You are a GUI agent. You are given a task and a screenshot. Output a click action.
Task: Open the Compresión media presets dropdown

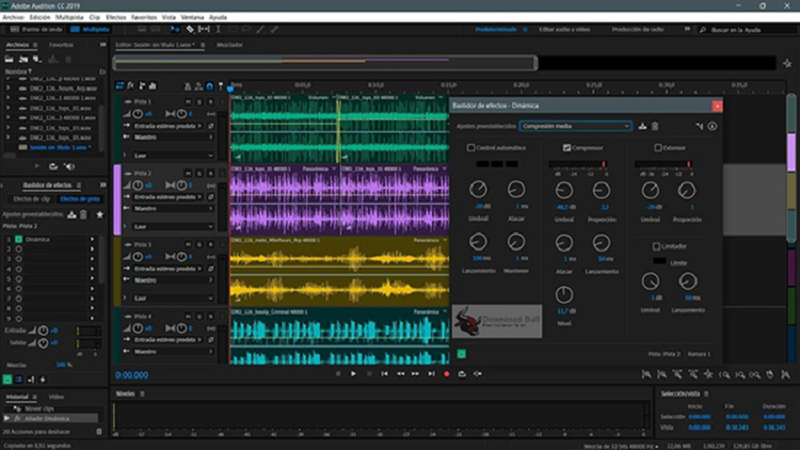pyautogui.click(x=576, y=126)
